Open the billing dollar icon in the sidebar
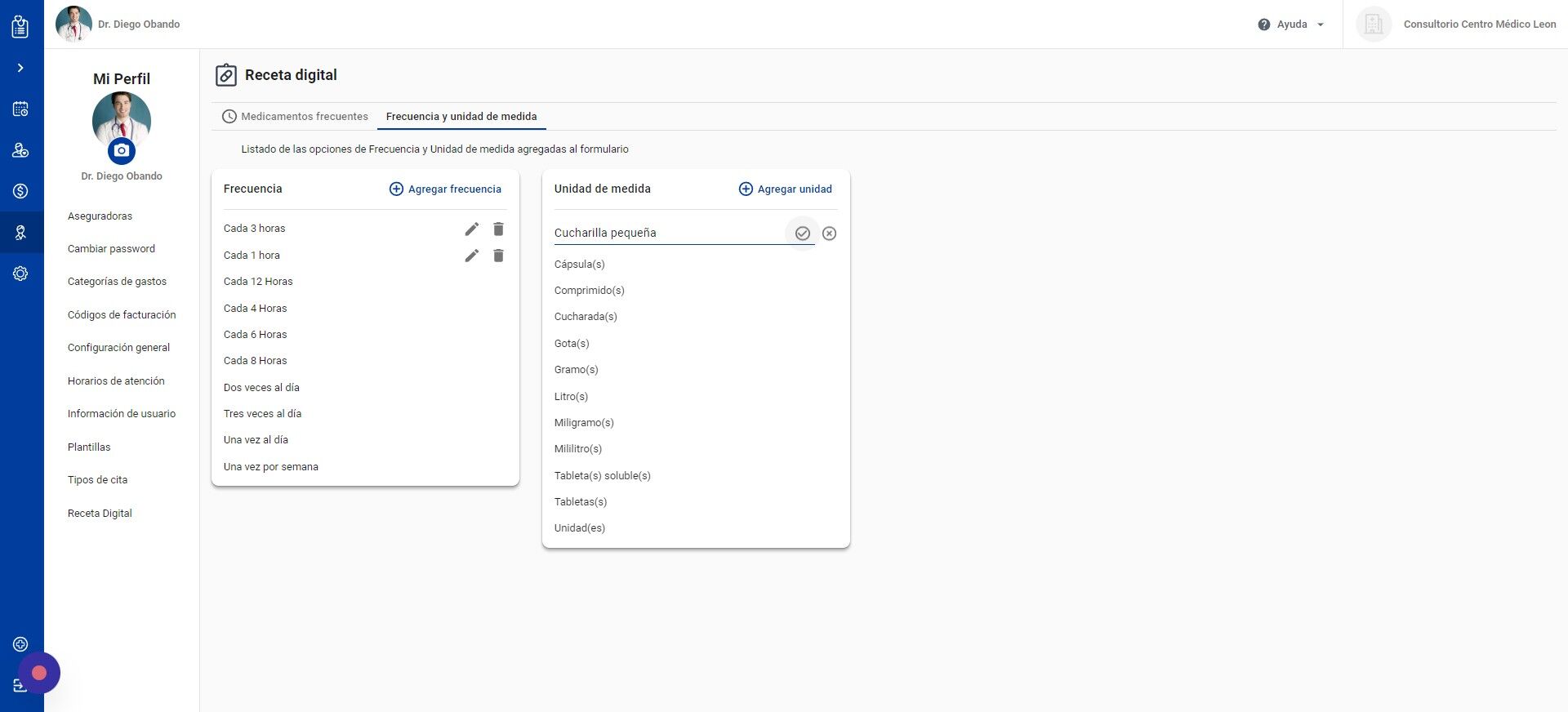Viewport: 1568px width, 712px height. 20,191
